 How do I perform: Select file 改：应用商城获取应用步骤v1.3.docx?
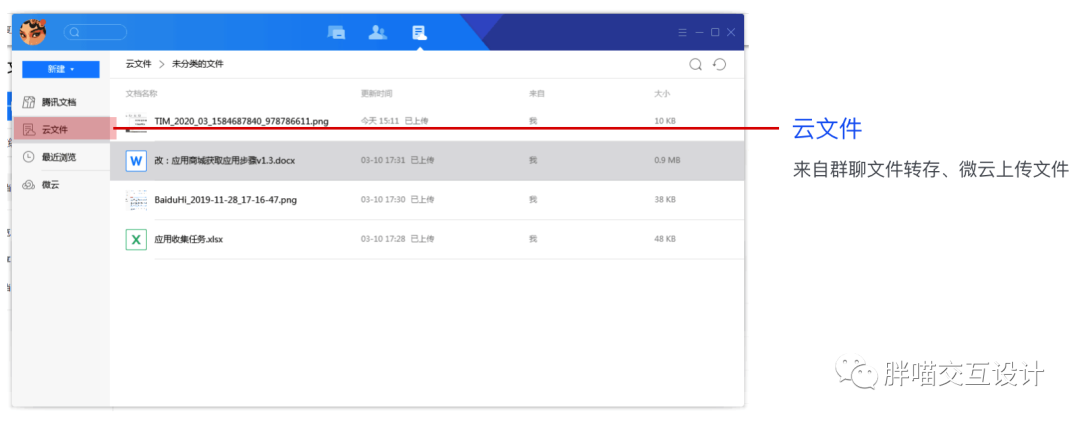point(427,161)
